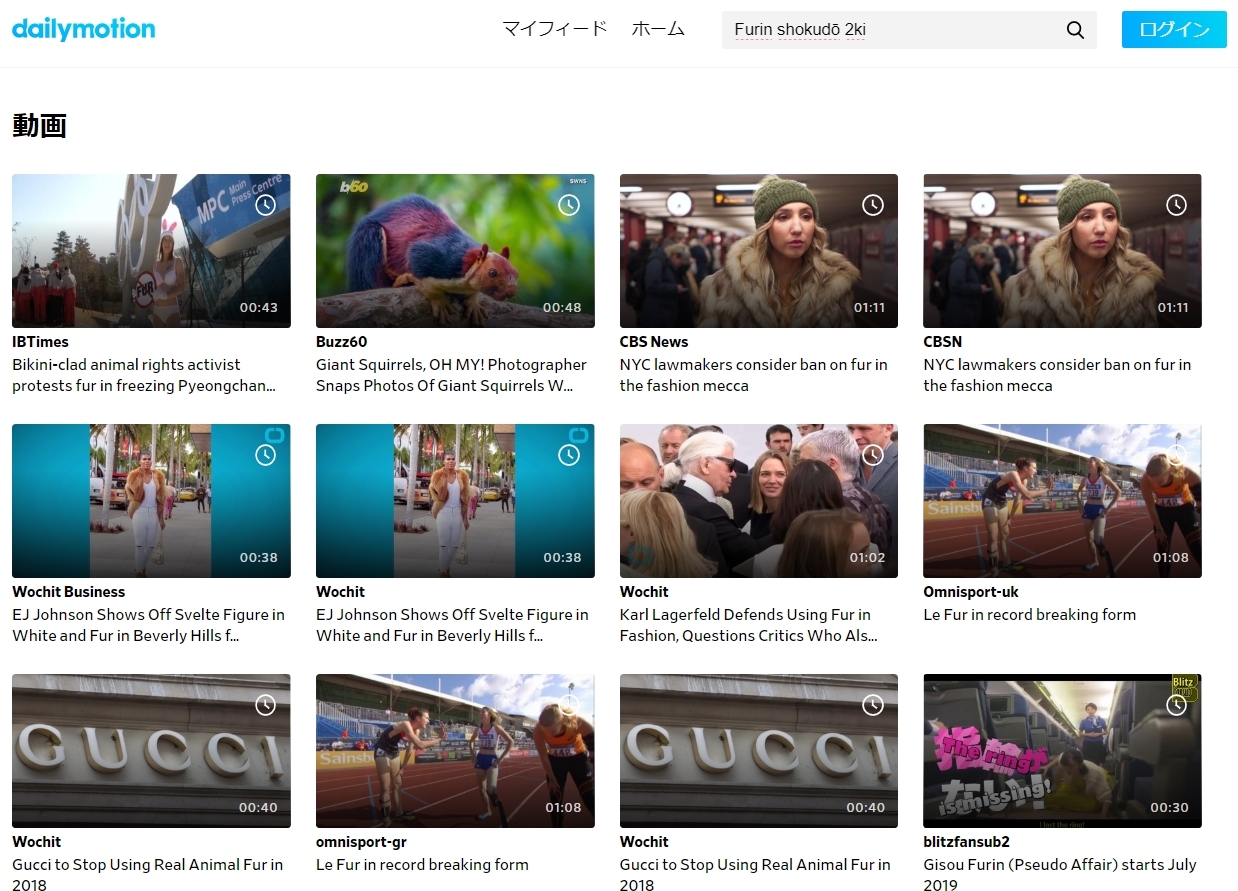Screen dimensions: 1238x891
Task: Open the IBTimes channel link
Action: pyautogui.click(x=40, y=342)
